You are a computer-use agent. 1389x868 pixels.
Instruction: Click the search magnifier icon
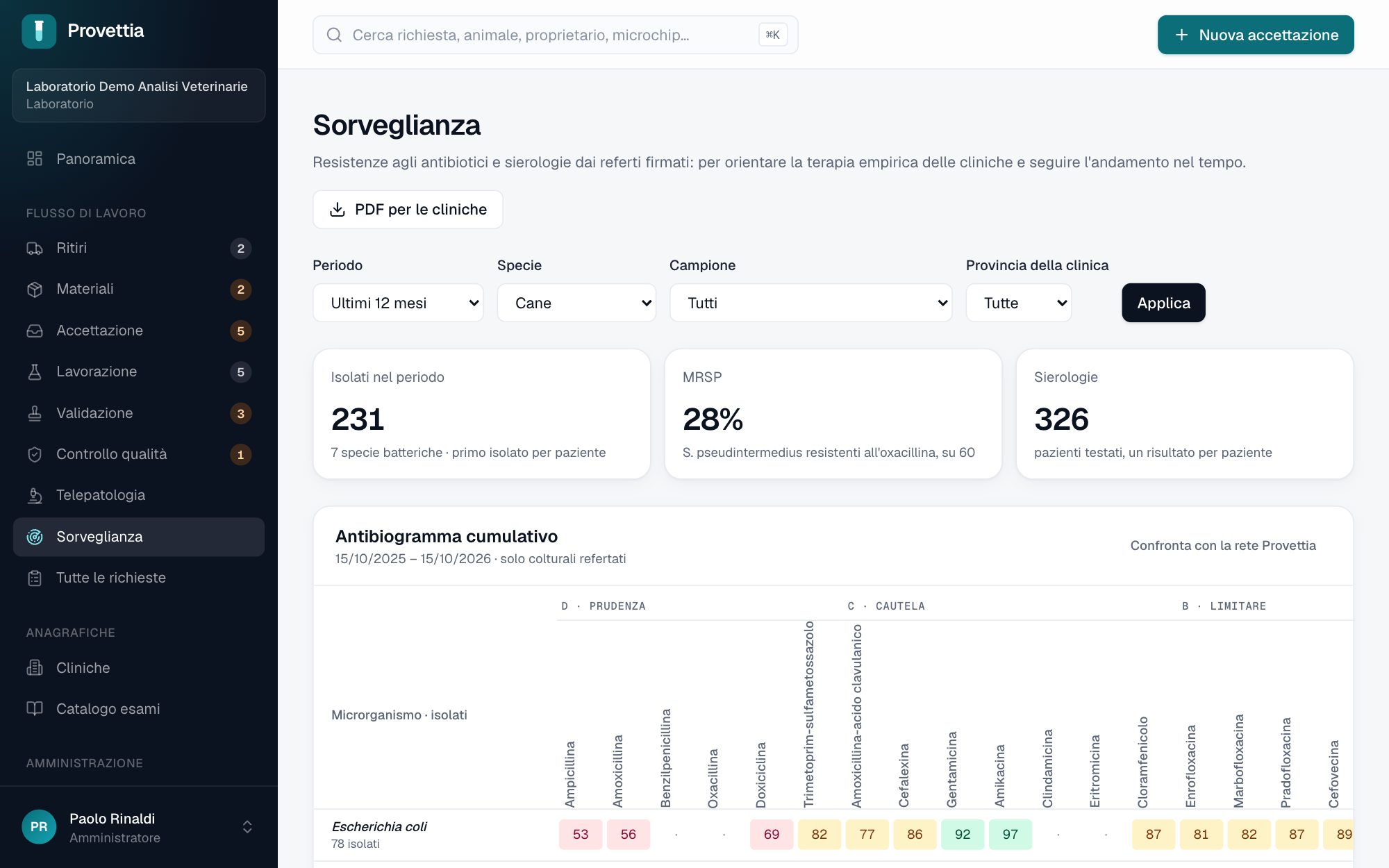pos(334,35)
